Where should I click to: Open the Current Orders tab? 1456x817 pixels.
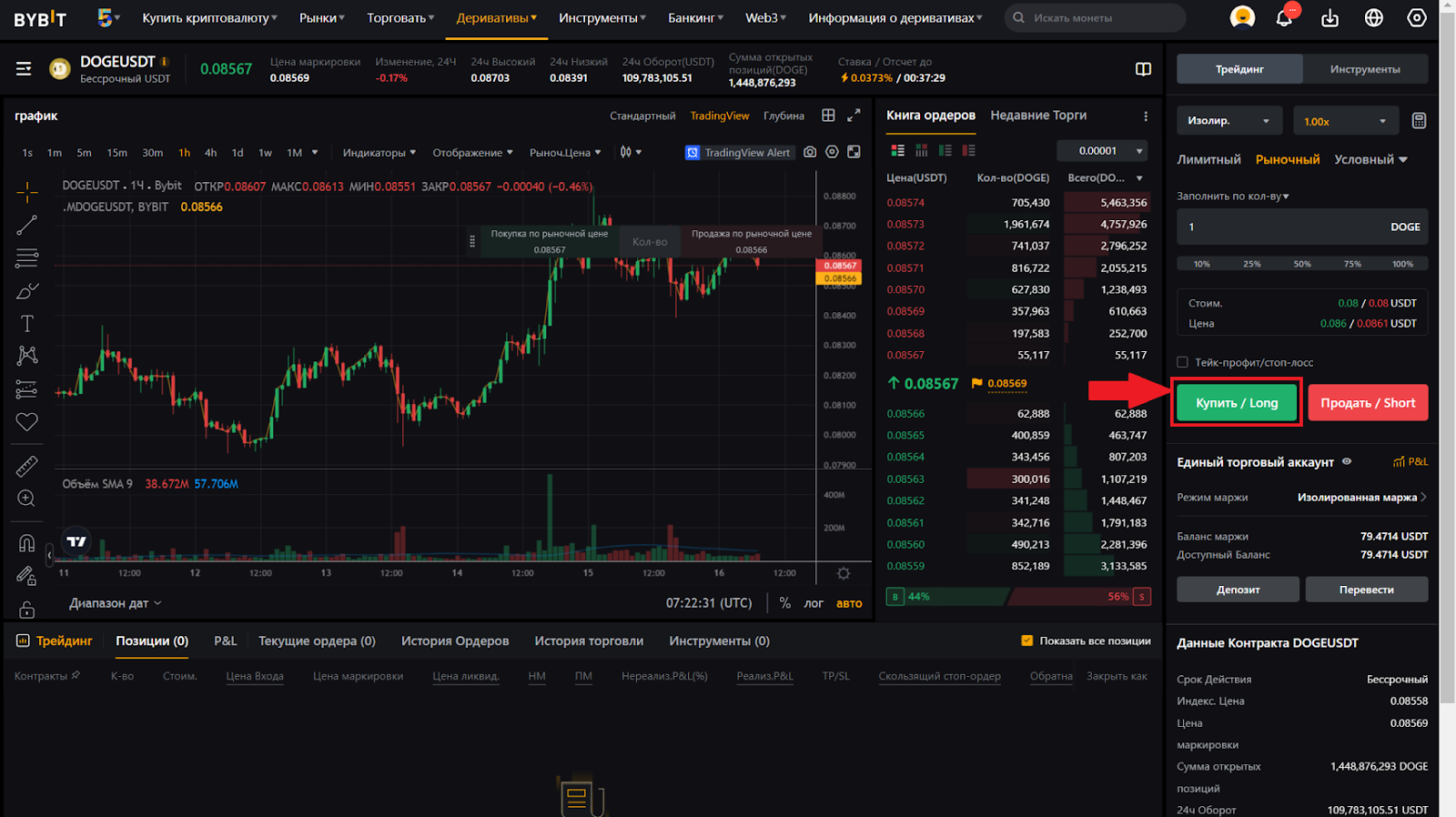(x=317, y=640)
